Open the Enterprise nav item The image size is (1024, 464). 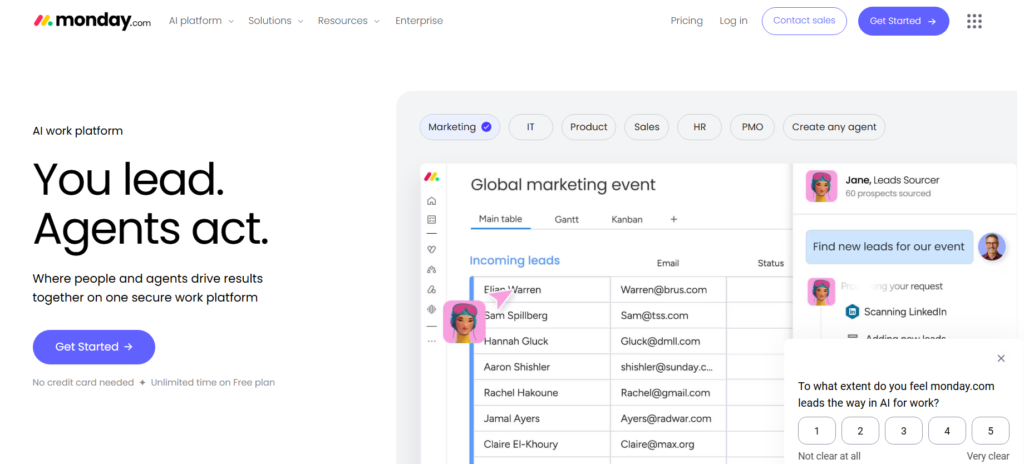click(x=419, y=21)
